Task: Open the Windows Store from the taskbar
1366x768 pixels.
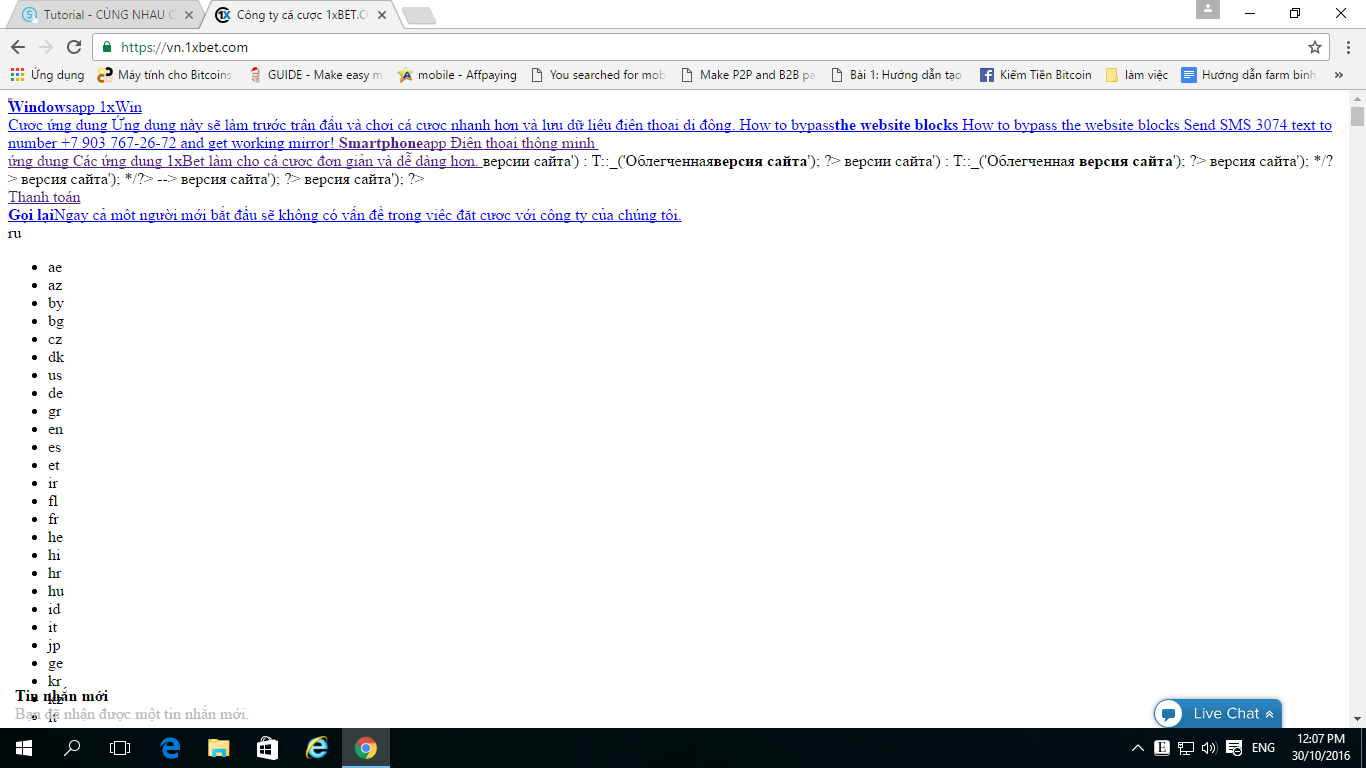Action: pyautogui.click(x=268, y=748)
